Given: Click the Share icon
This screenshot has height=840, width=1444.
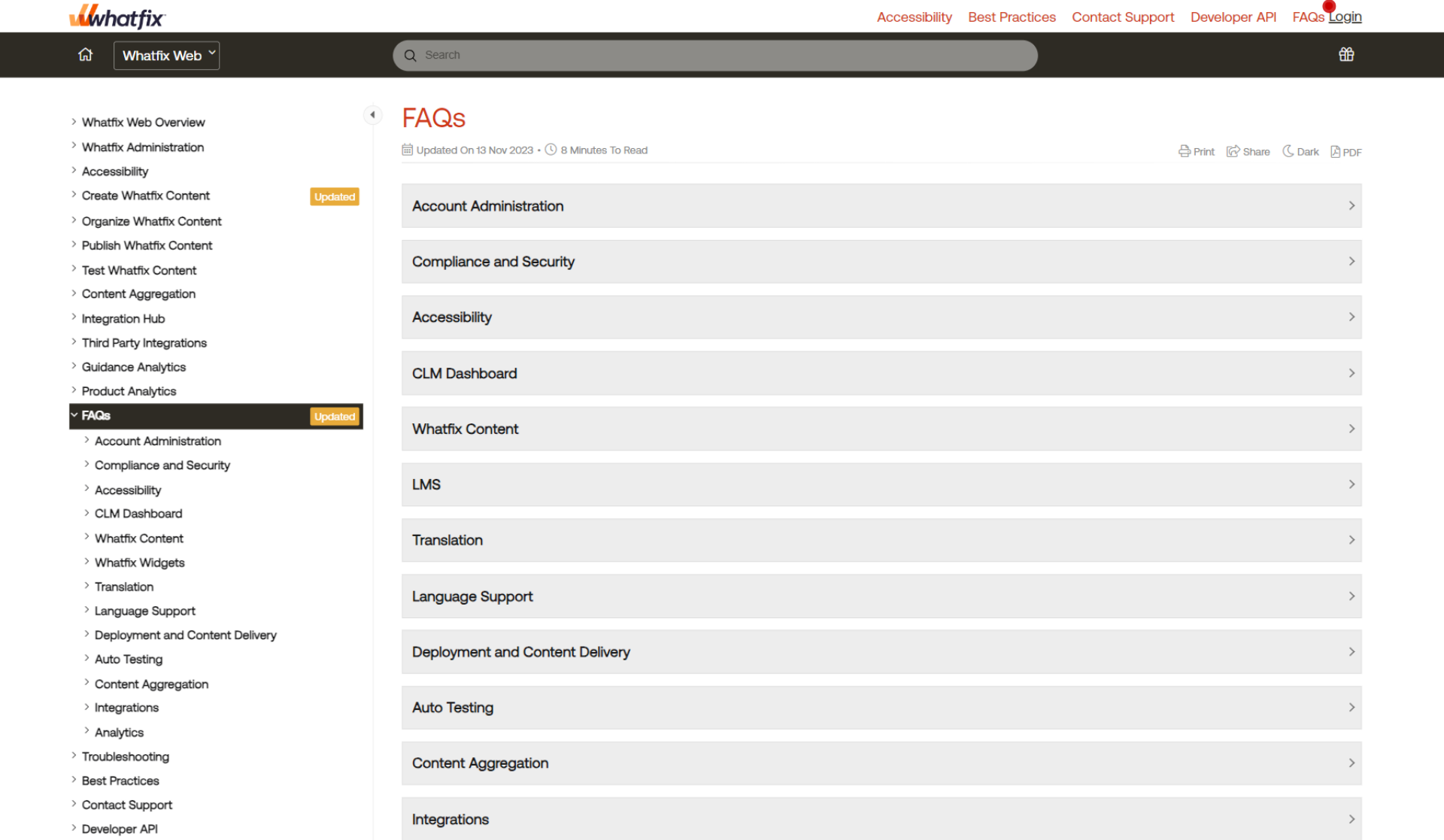Looking at the screenshot, I should 1248,151.
